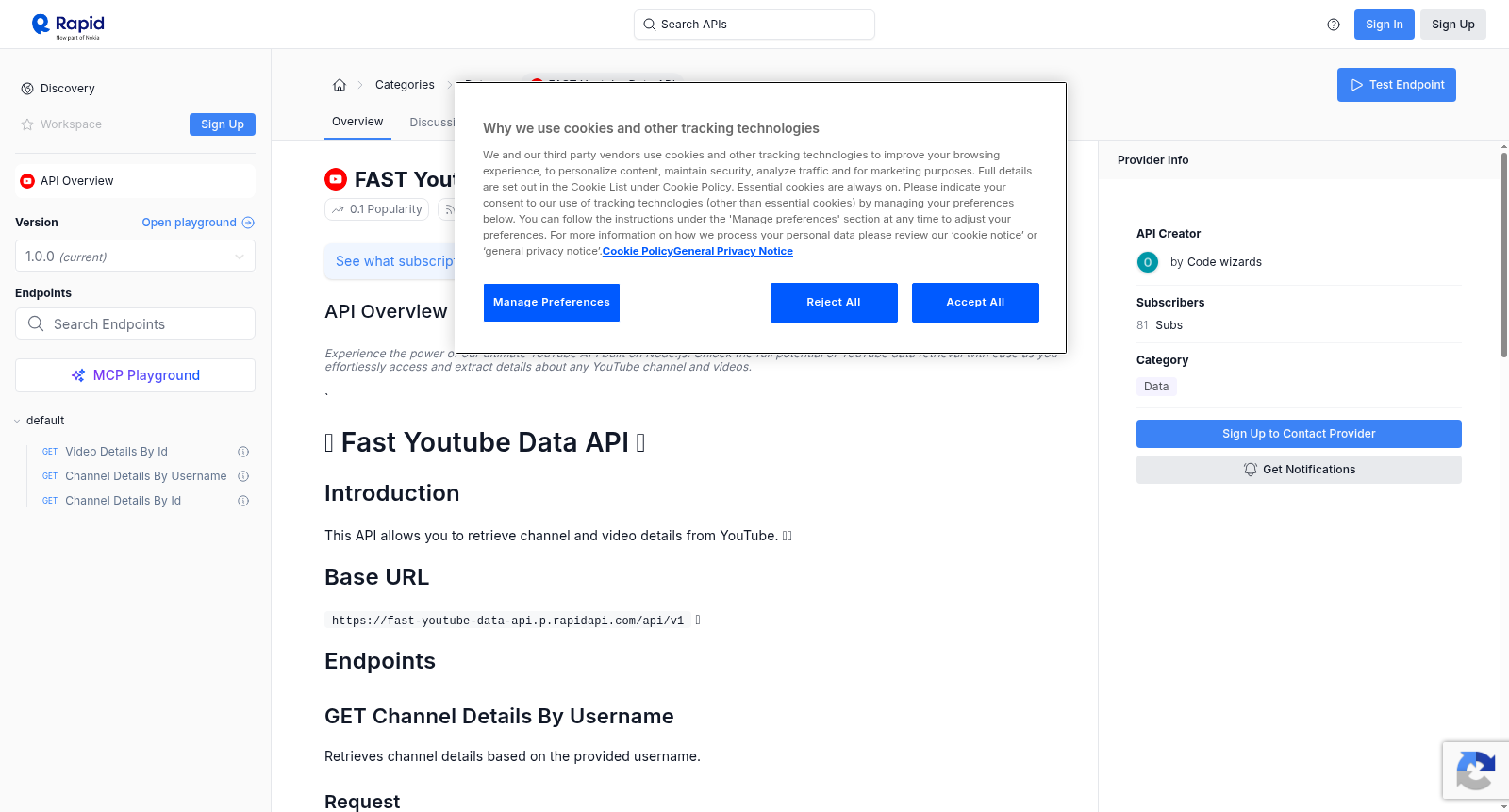Focus the Search Endpoints field
Screen dimensions: 1509x812
(135, 323)
